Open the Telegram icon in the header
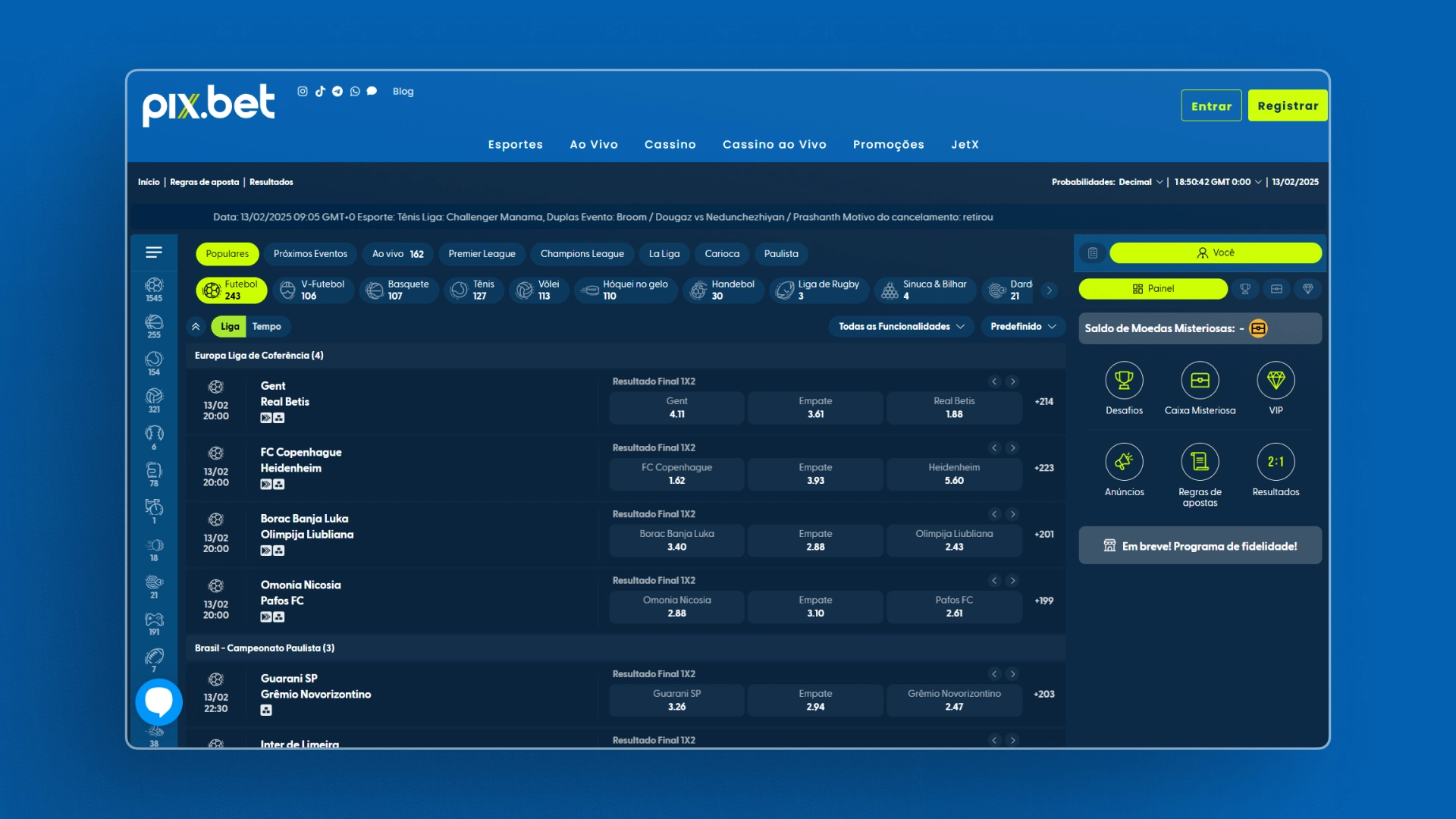This screenshot has width=1456, height=819. click(337, 91)
